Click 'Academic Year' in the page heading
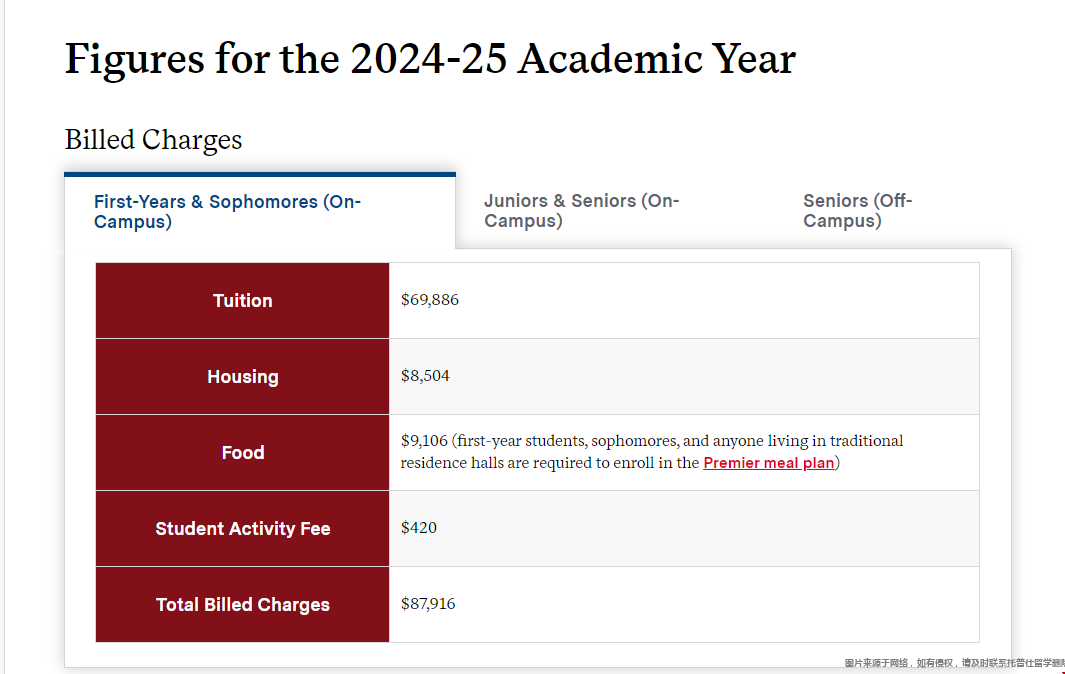1065x674 pixels. coord(657,60)
